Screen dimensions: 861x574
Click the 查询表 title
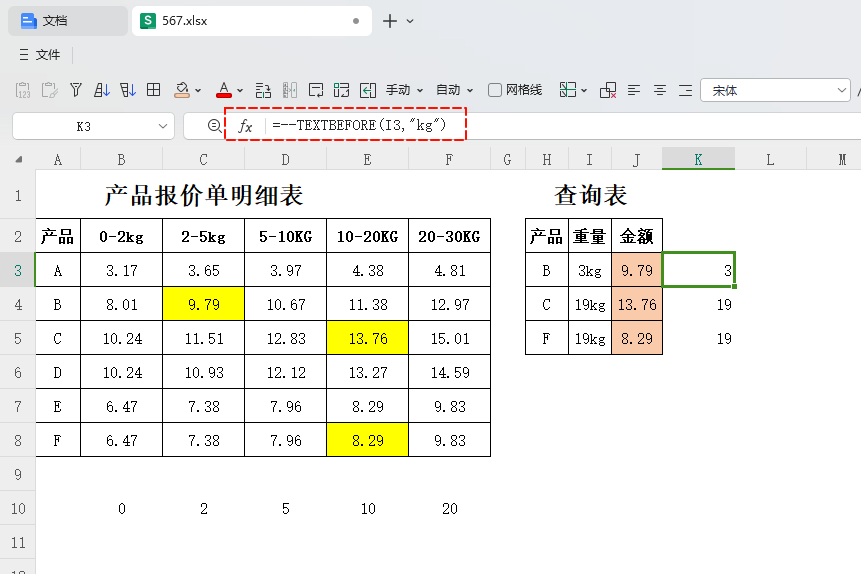click(590, 195)
